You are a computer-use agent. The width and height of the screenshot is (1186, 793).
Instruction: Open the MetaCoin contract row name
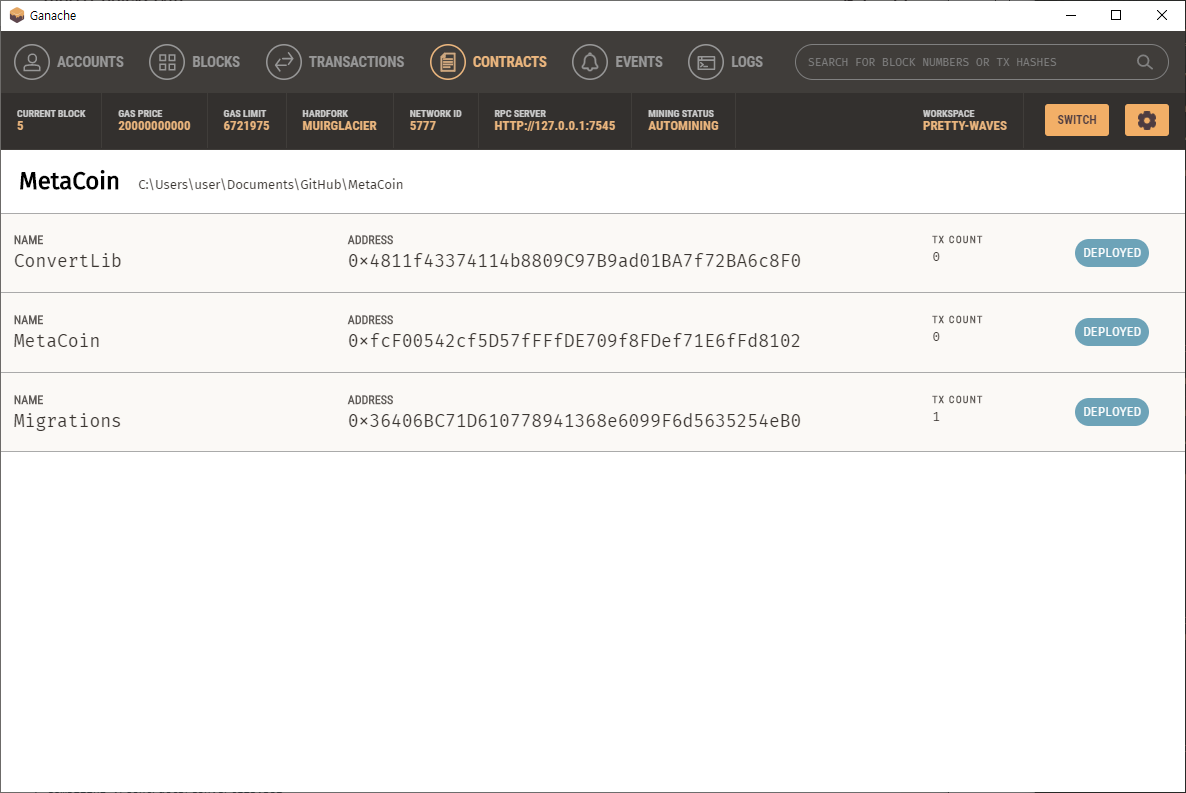57,341
